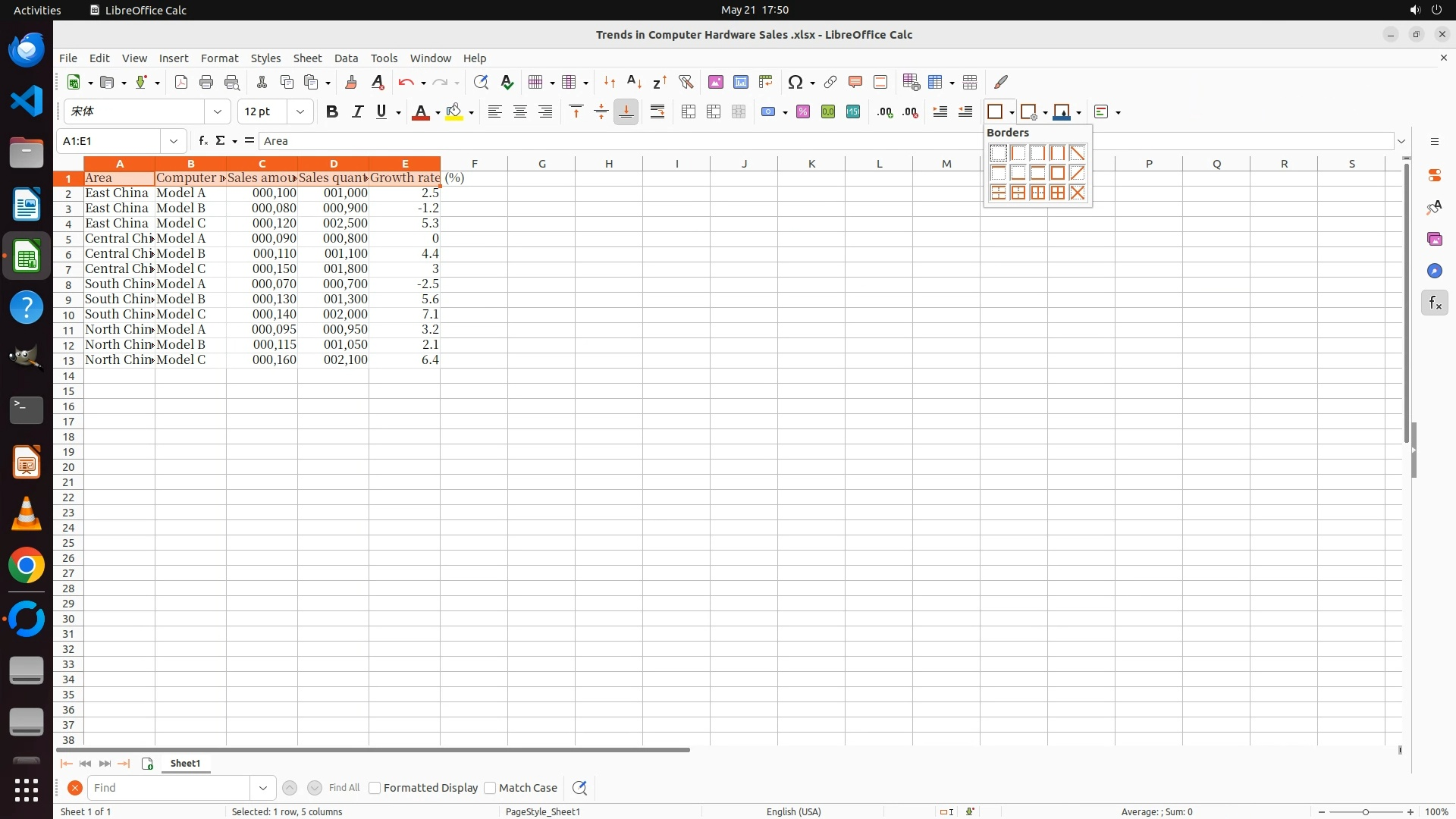Expand the font size dropdown

coord(300,112)
